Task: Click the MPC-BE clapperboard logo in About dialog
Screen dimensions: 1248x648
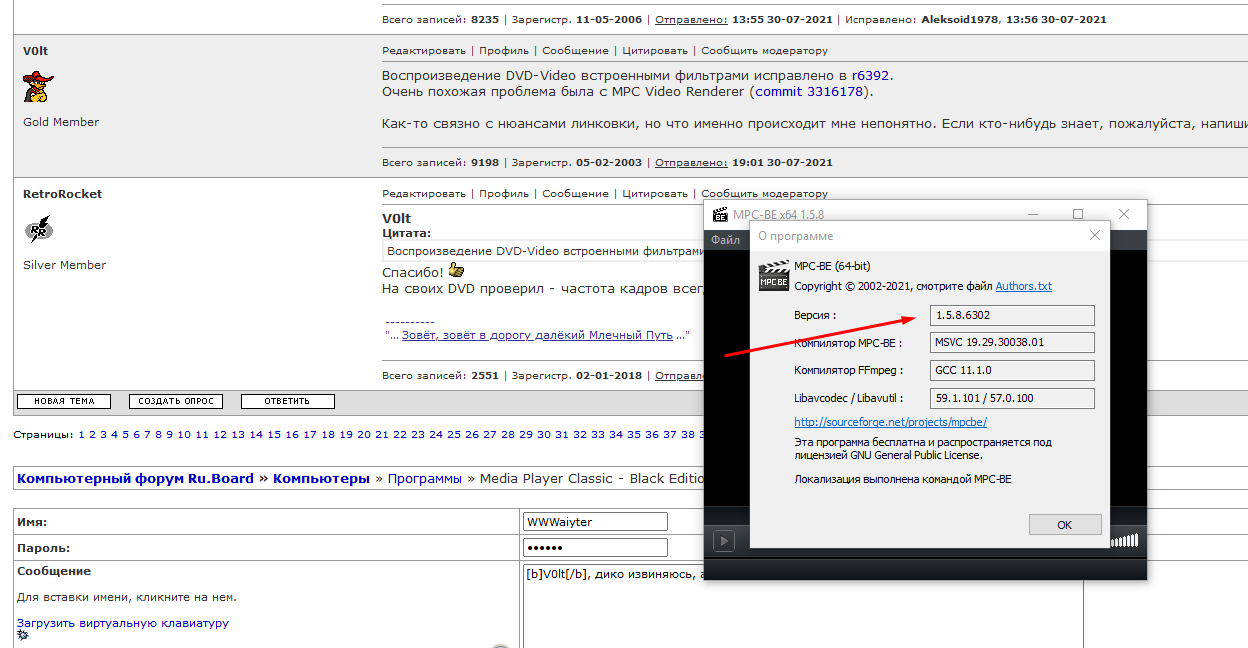Action: coord(774,276)
